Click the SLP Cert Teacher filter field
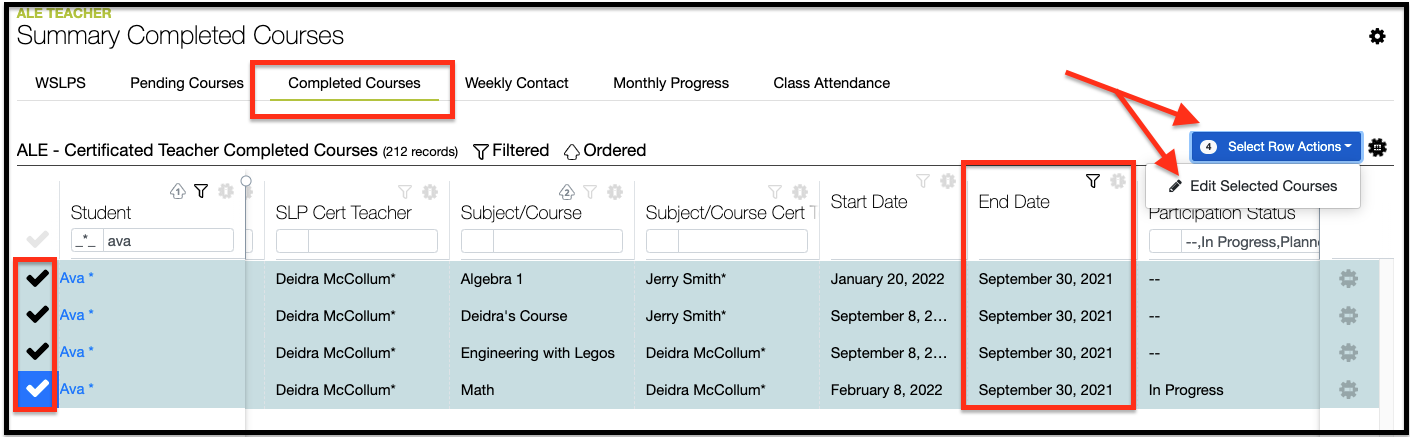This screenshot has height=437, width=1410. [x=372, y=241]
